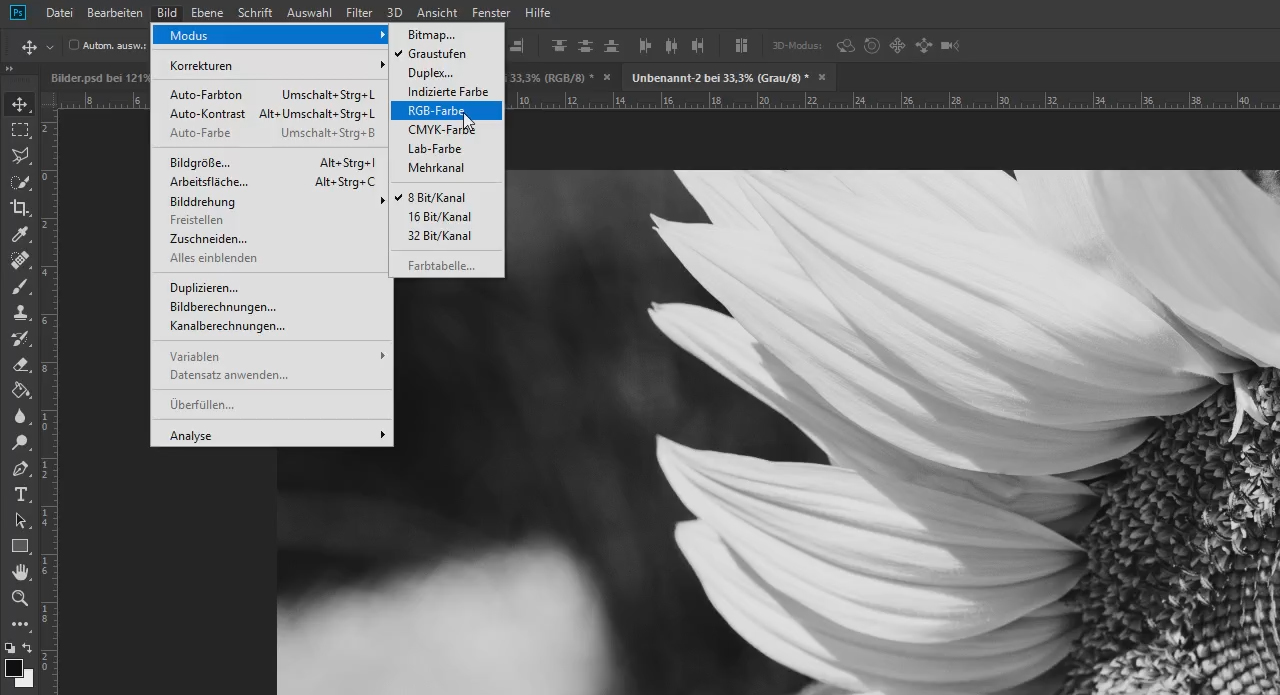Select the Eraser tool
This screenshot has width=1280, height=695.
pyautogui.click(x=19, y=365)
